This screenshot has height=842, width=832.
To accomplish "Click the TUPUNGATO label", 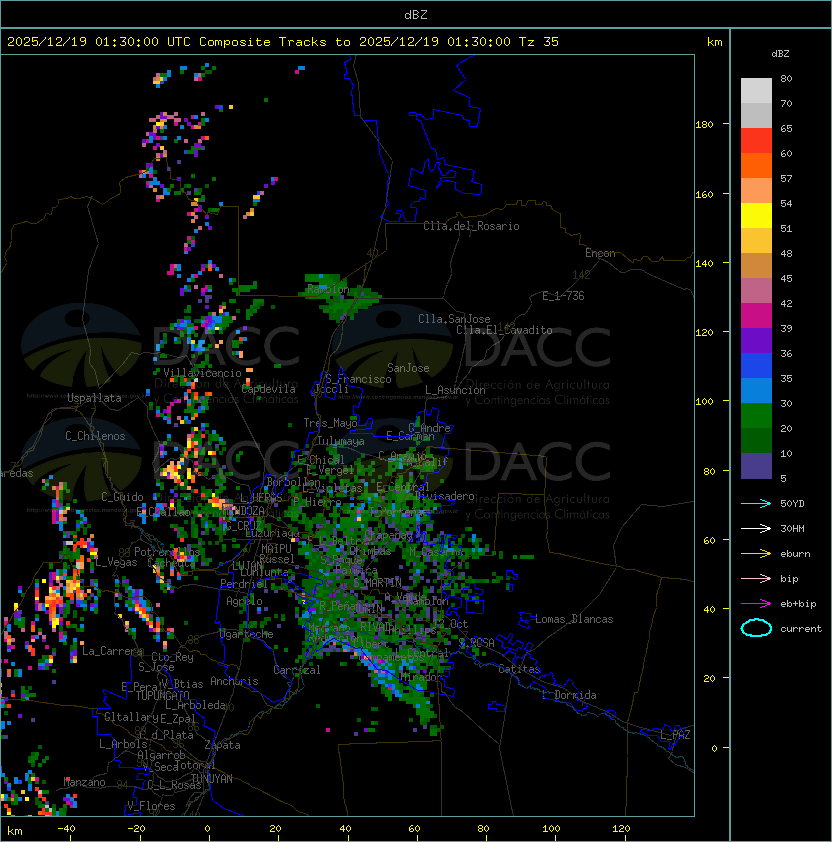I will [x=162, y=695].
